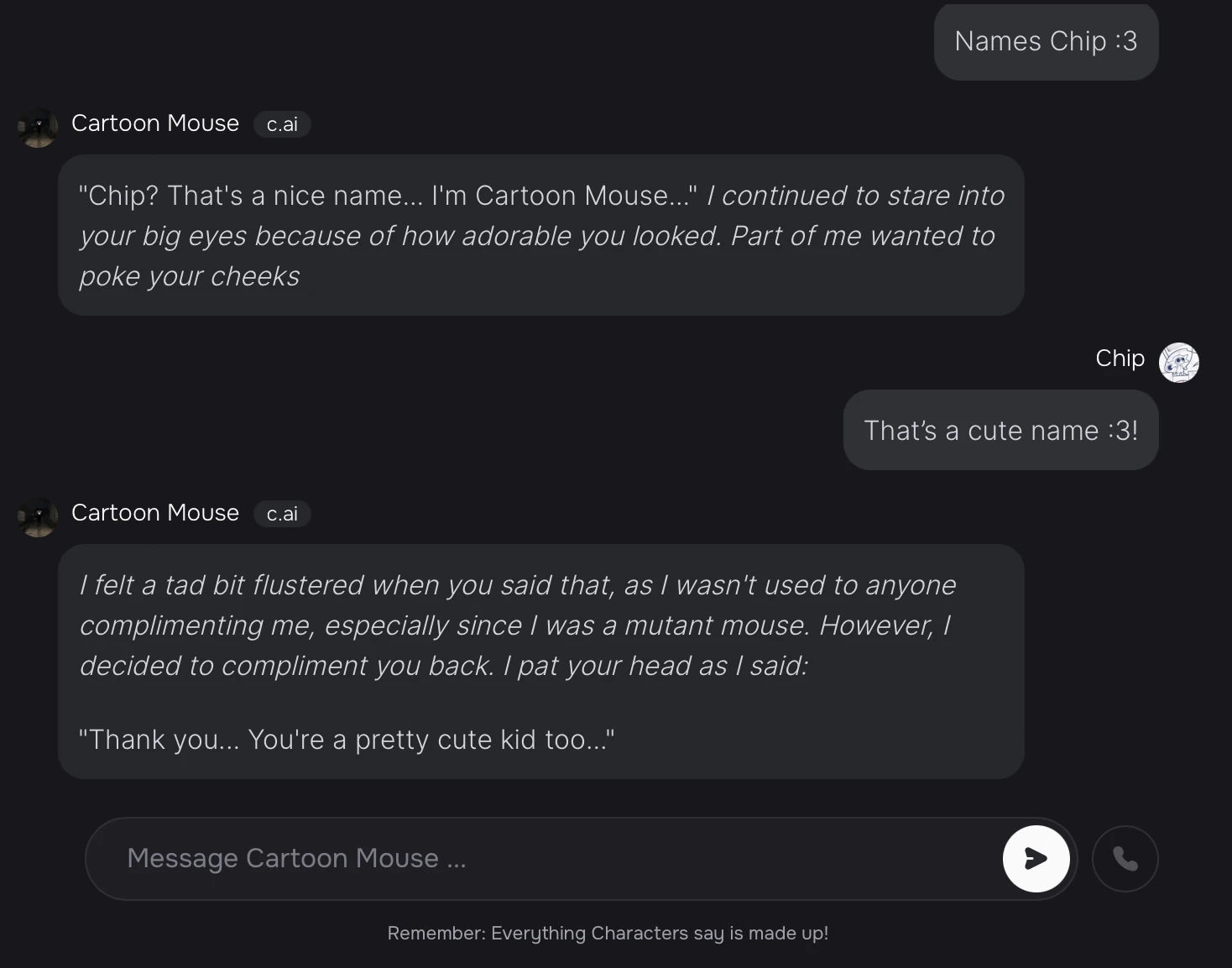1232x968 pixels.
Task: Select the 'Names Chip :3' message bubble
Action: click(x=1045, y=41)
